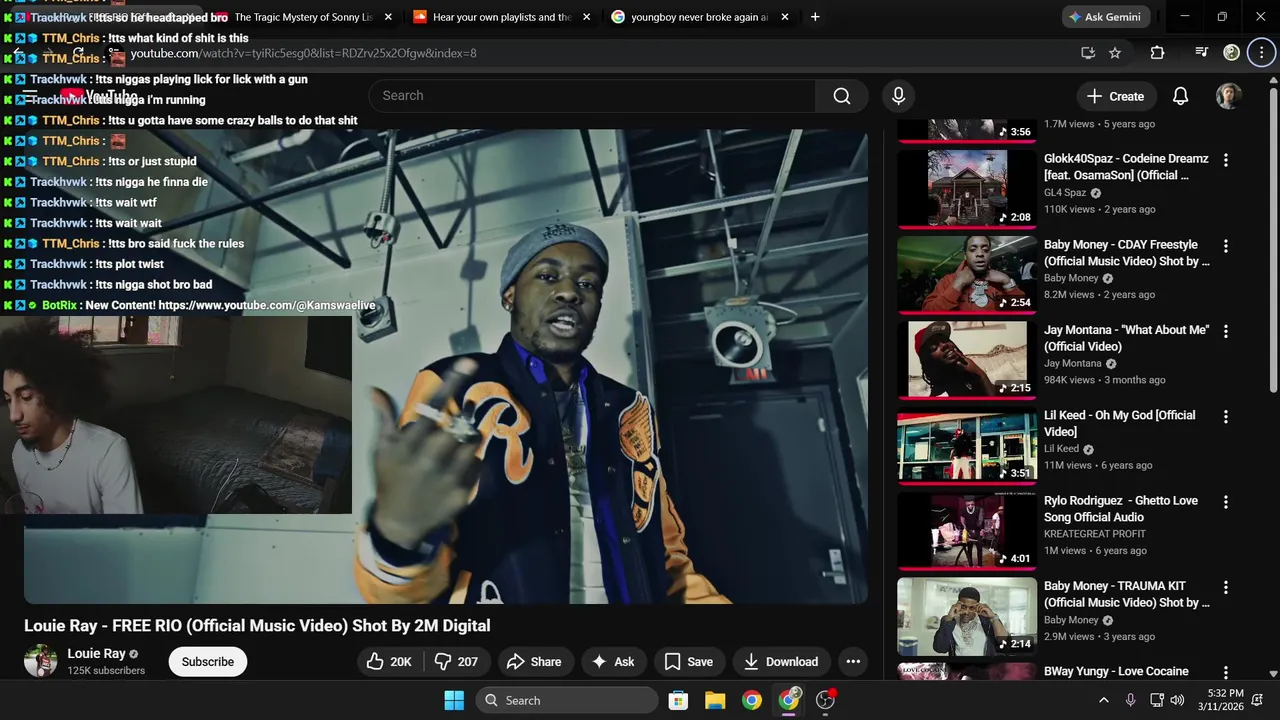Click network icon in system tray
Image resolution: width=1280 pixels, height=720 pixels.
(1156, 700)
